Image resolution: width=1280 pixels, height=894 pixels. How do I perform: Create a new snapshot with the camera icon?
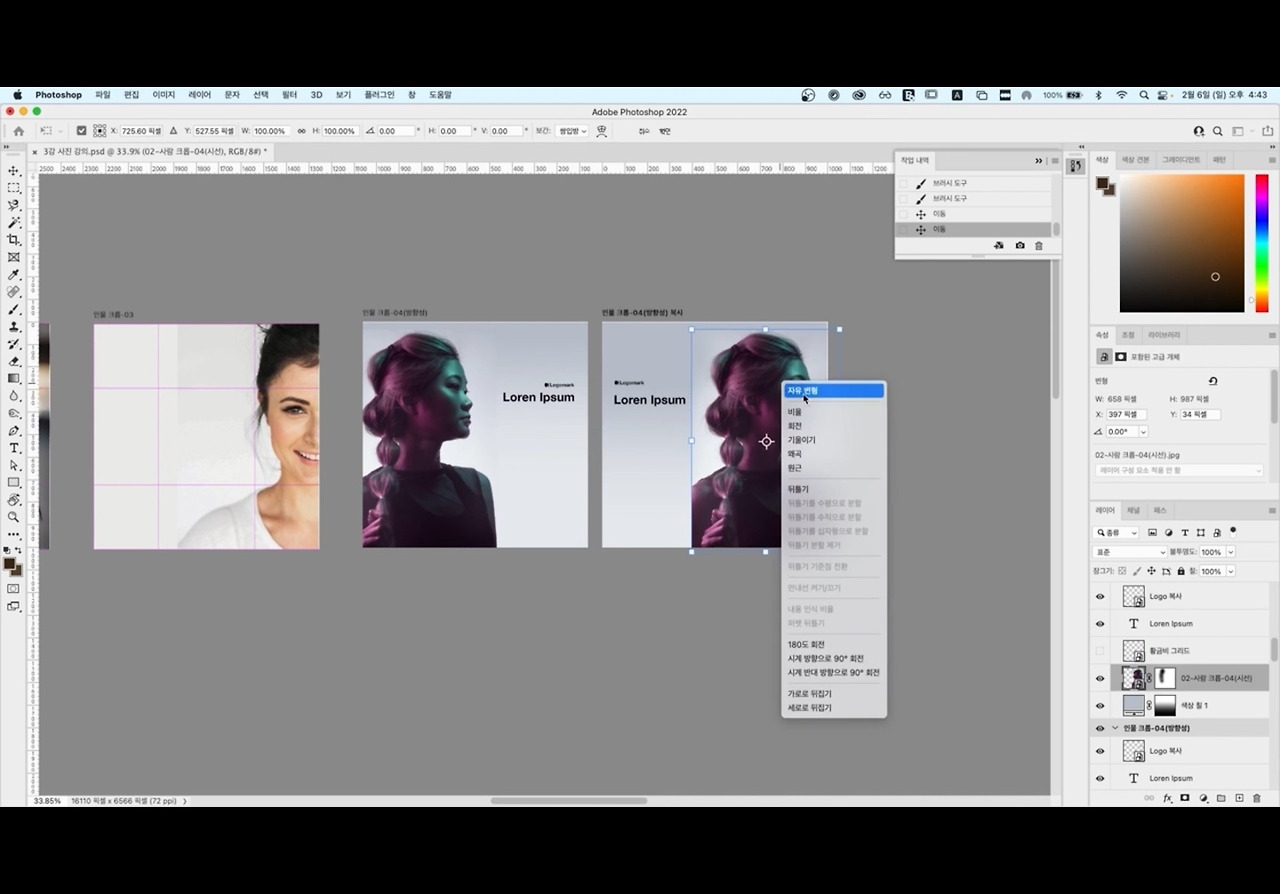[x=1019, y=246]
